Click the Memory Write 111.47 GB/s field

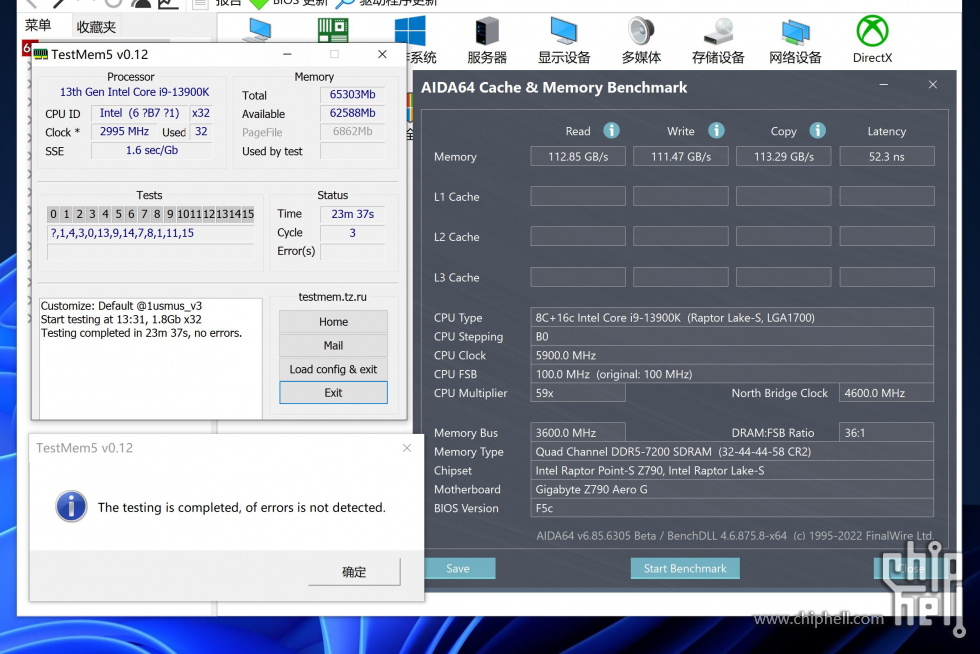coord(681,156)
